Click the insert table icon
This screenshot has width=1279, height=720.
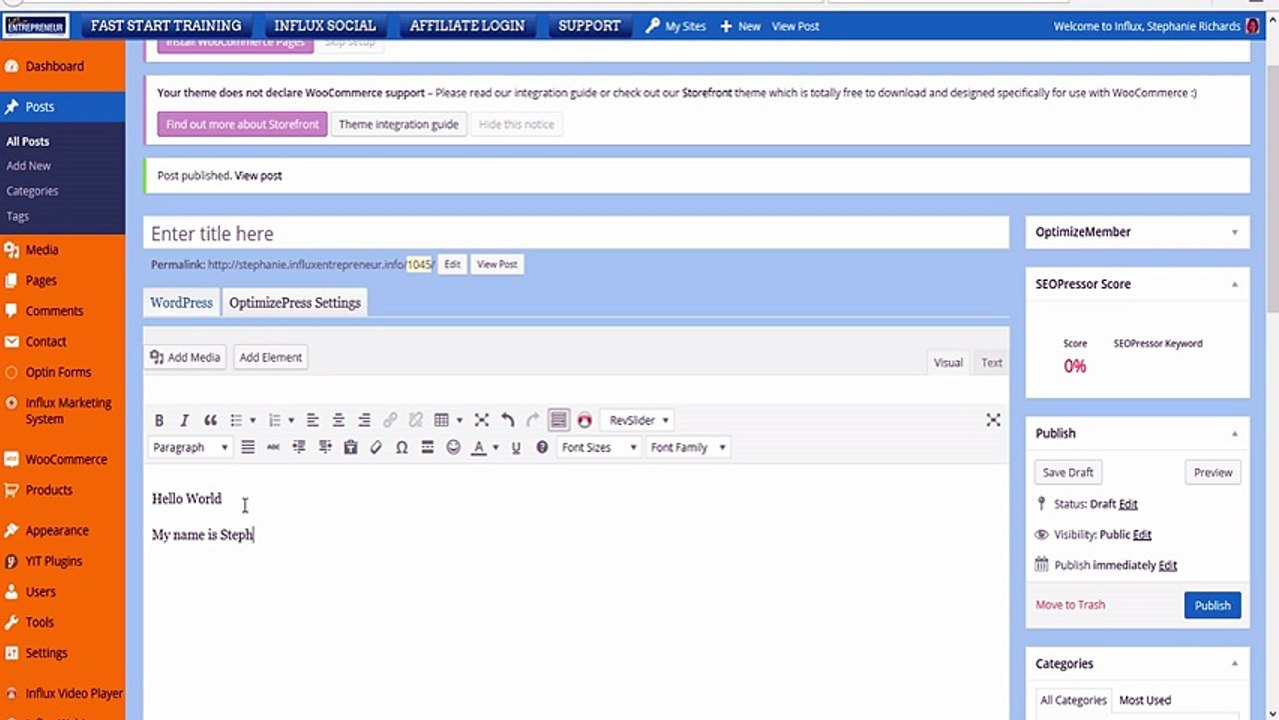[441, 420]
